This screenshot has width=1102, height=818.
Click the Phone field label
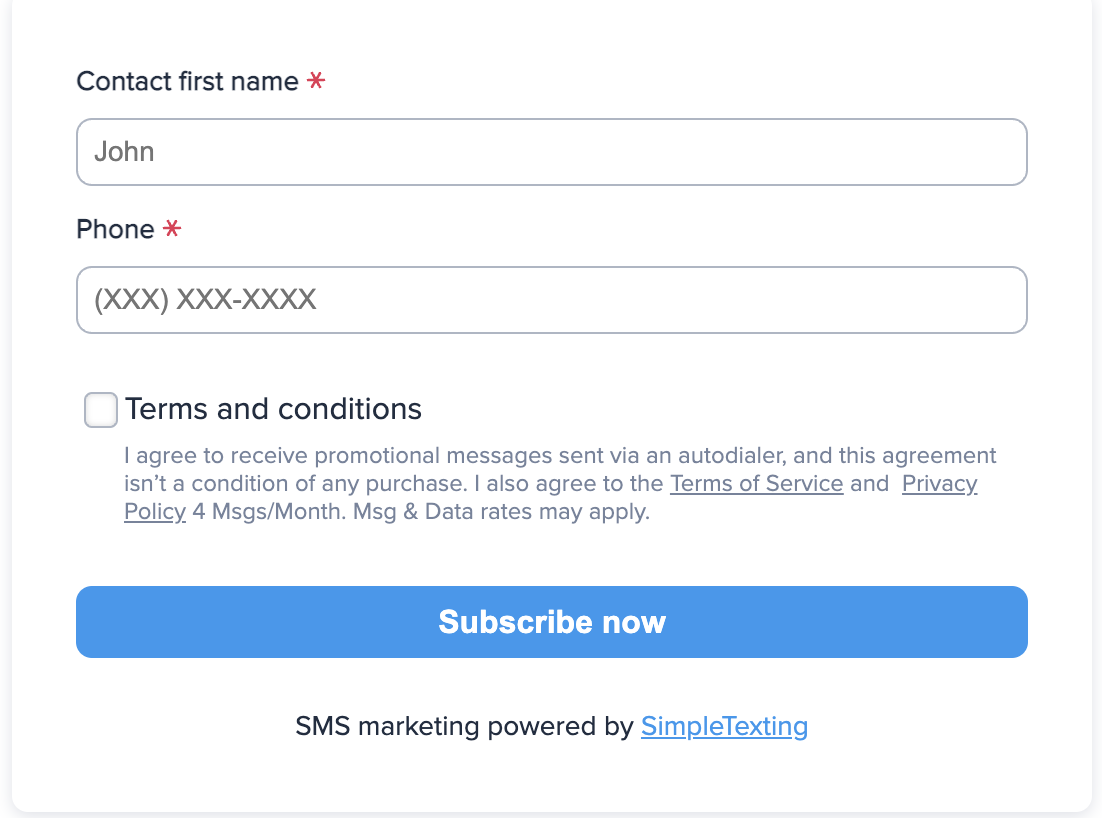(x=116, y=229)
